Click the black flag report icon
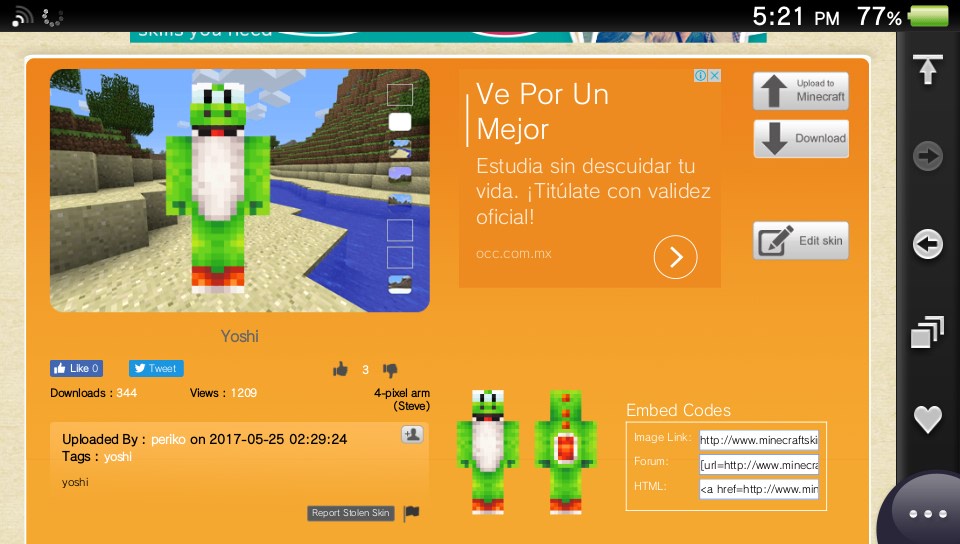 pos(411,513)
